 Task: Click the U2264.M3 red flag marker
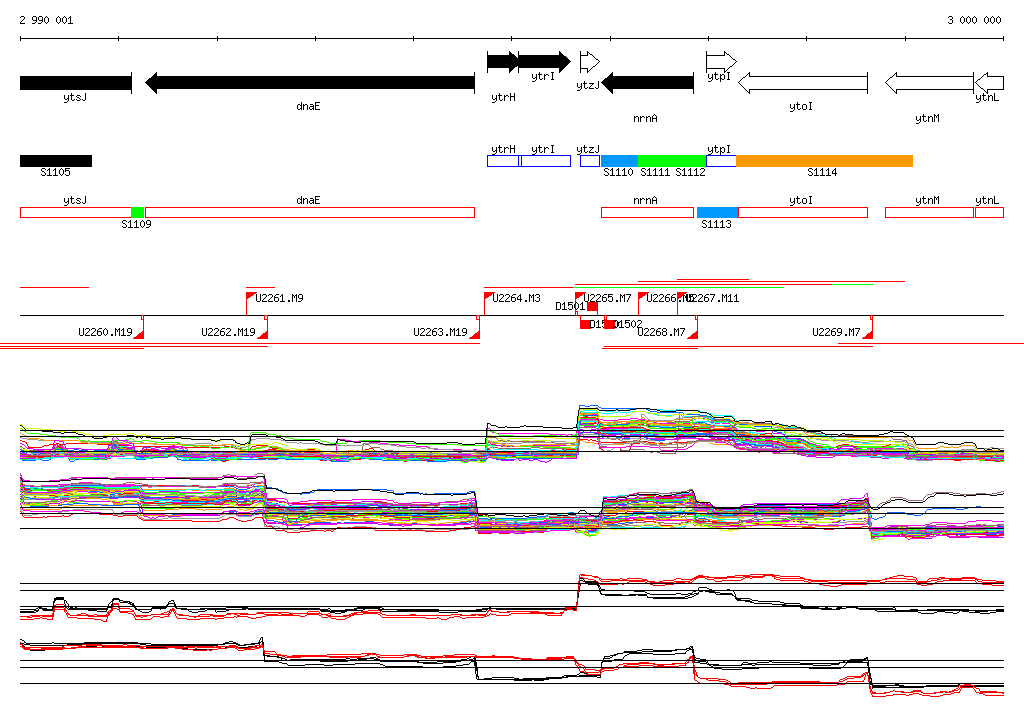[x=488, y=297]
